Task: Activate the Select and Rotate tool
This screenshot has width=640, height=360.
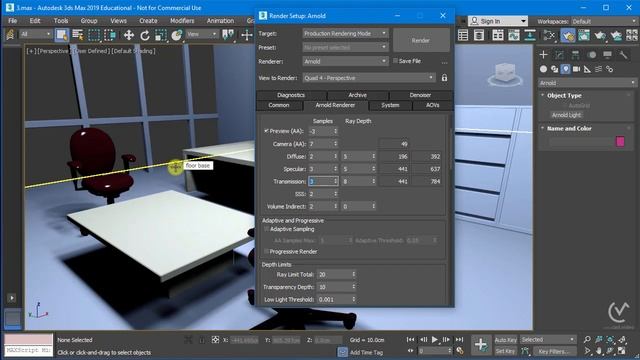Action: point(145,36)
